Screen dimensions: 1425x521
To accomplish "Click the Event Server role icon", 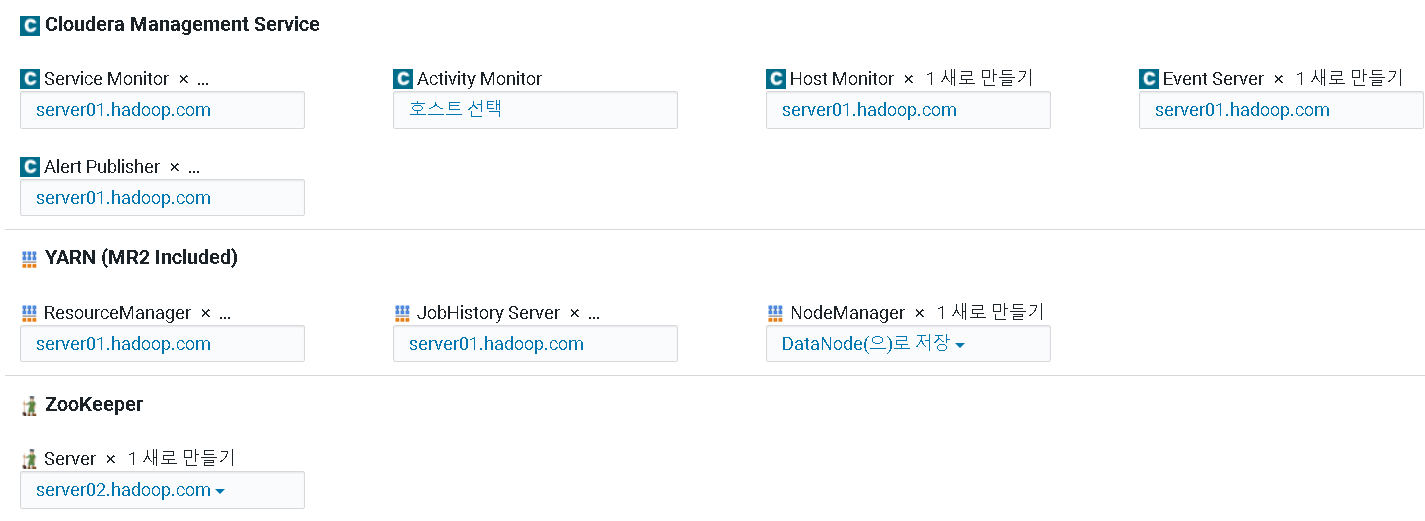I will (x=1149, y=79).
